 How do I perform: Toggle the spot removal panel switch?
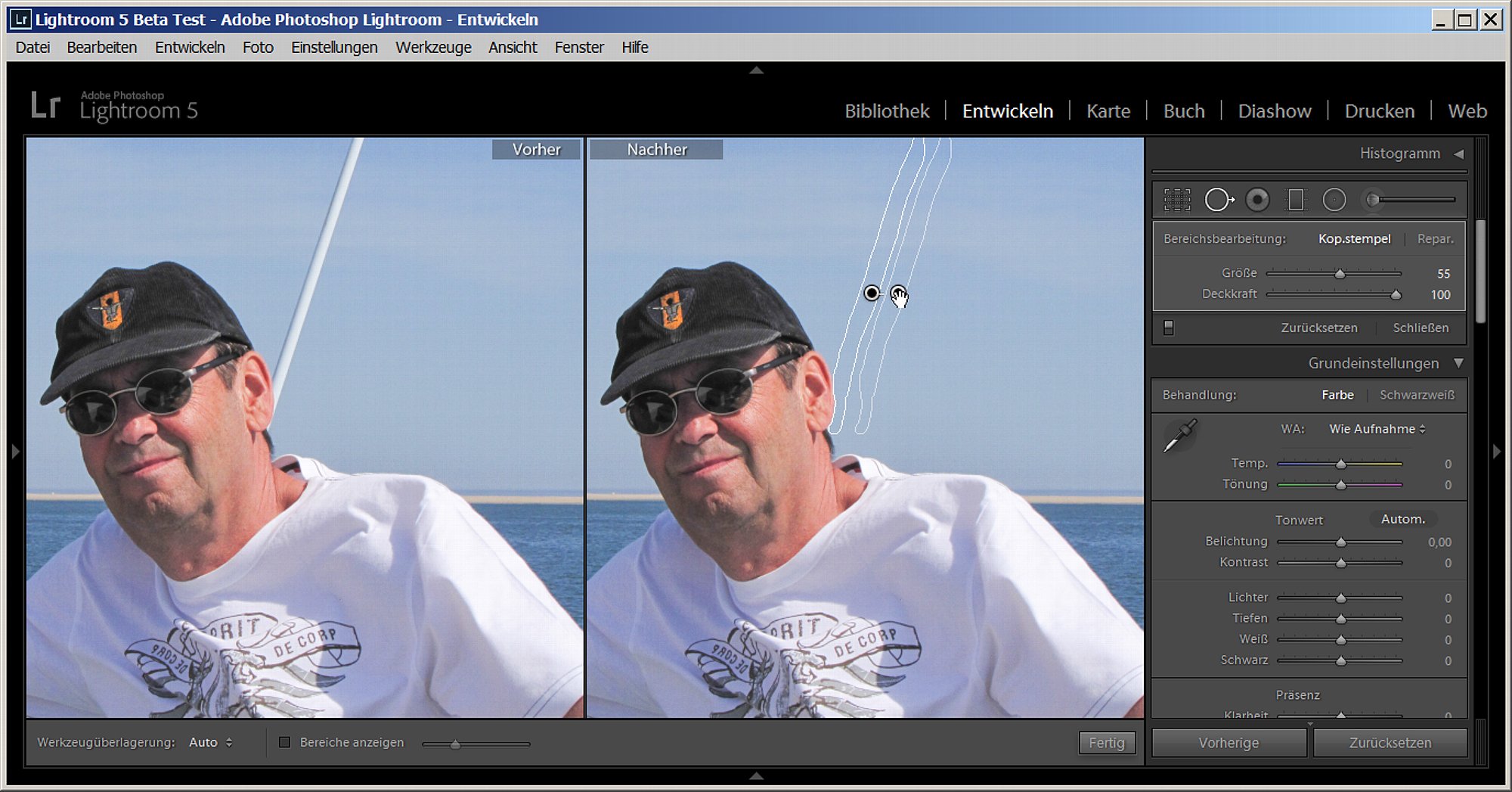[x=1169, y=328]
